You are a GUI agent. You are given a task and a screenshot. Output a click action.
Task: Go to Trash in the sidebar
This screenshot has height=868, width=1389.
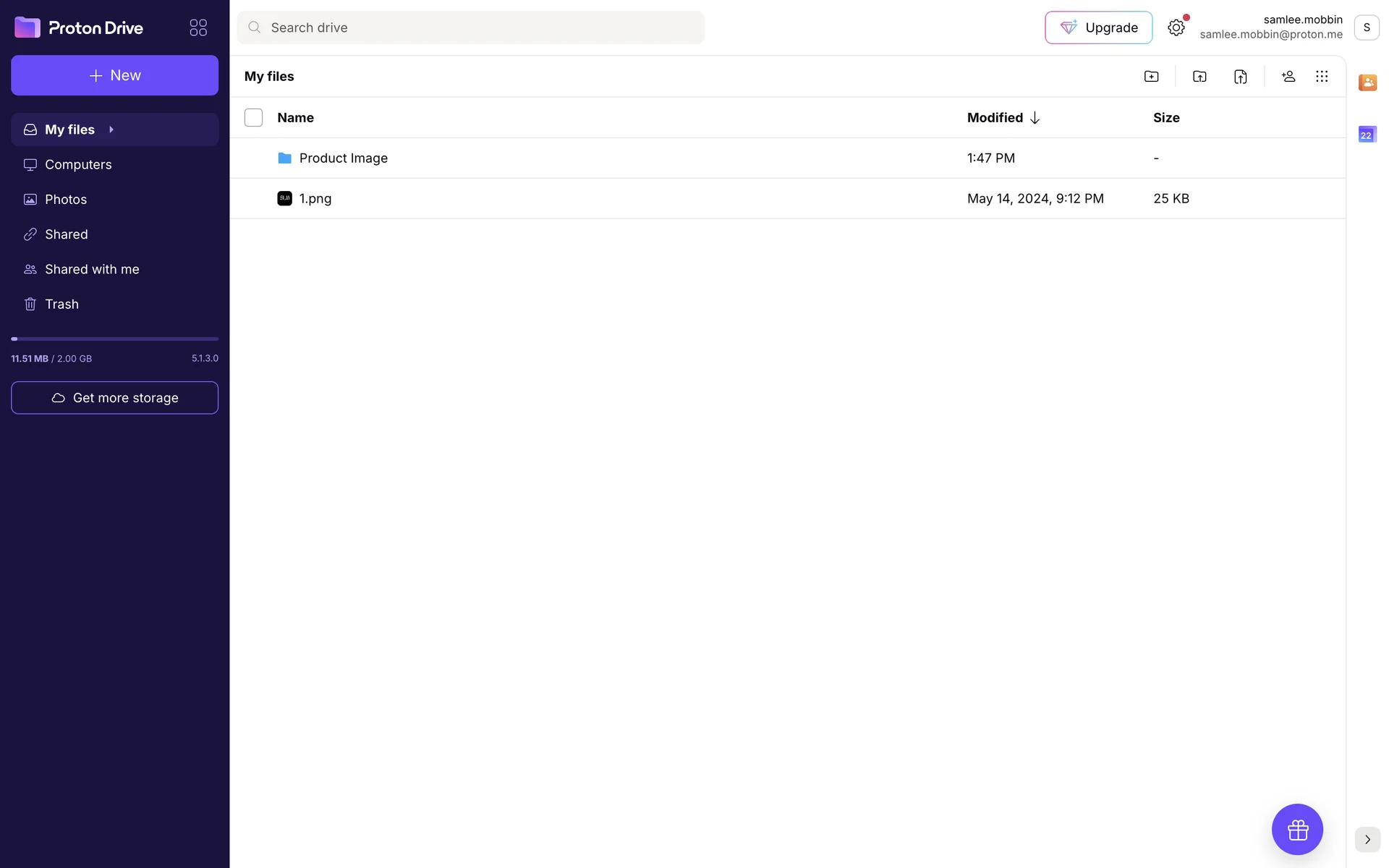pos(61,305)
